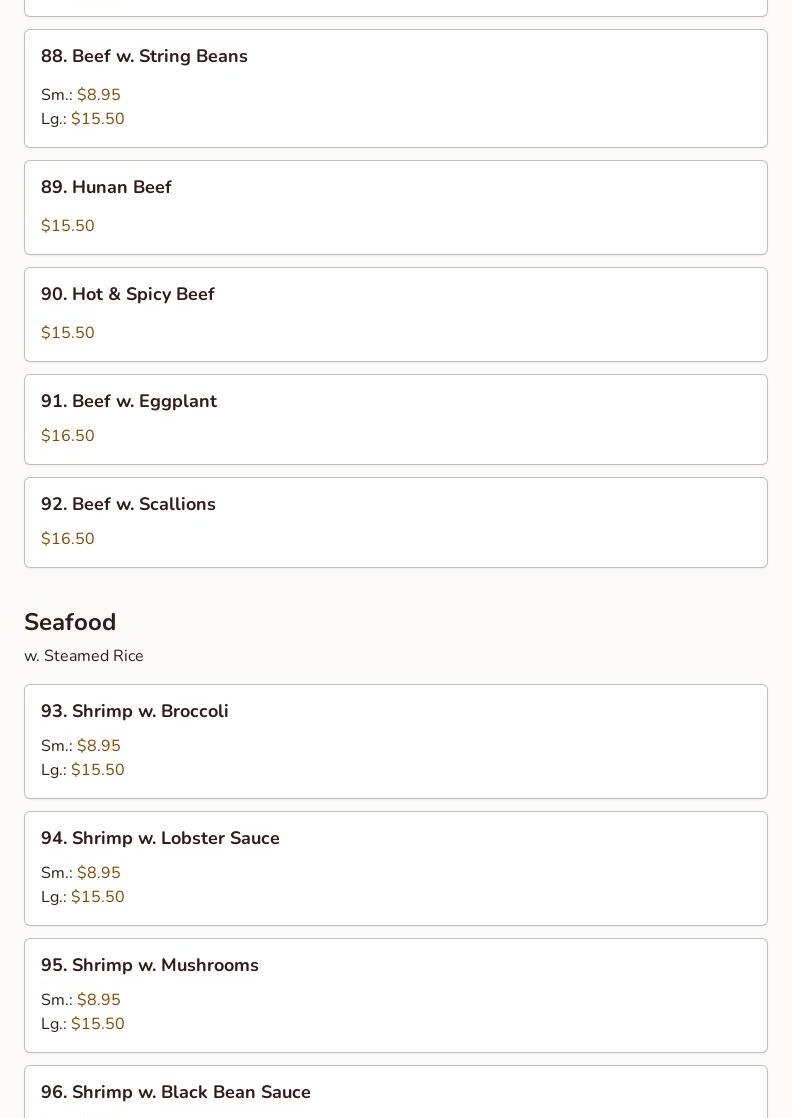Open the Shrimp w. Mushrooms item
This screenshot has height=1118, width=792.
pyautogui.click(x=150, y=966)
